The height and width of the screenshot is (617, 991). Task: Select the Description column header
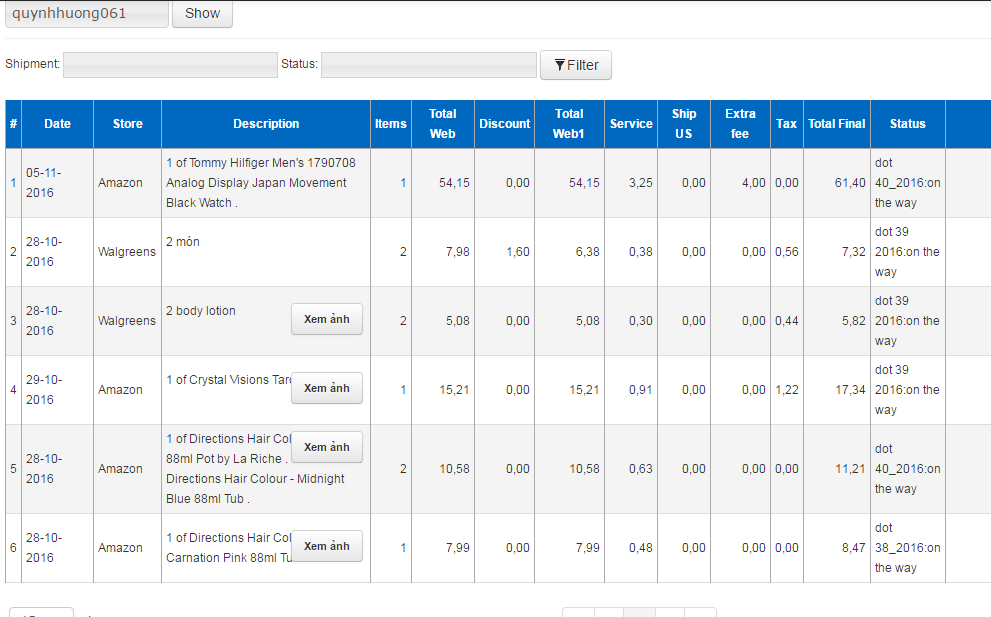pyautogui.click(x=266, y=124)
